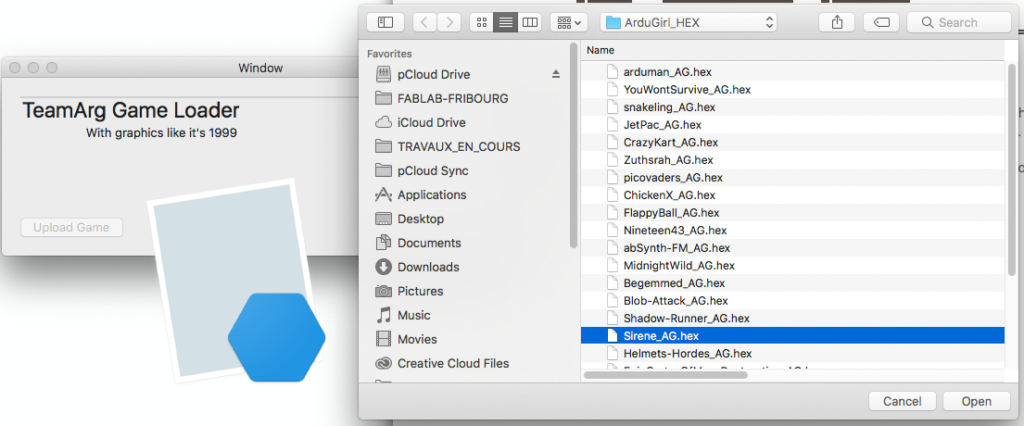
Task: Open ArduGirl_HEX folder path dropdown
Action: (688, 22)
